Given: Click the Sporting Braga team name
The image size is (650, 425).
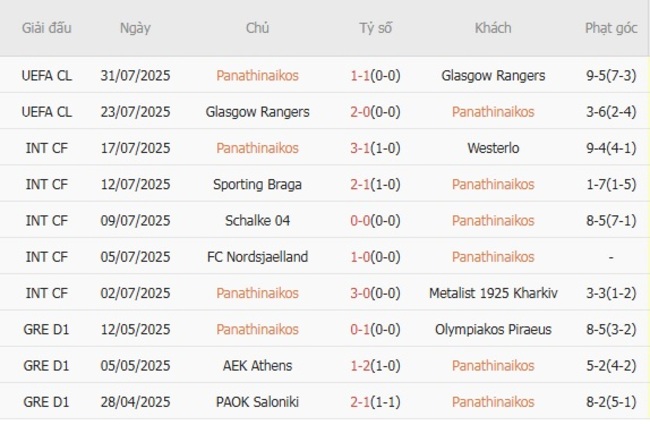Looking at the screenshot, I should coord(257,184).
